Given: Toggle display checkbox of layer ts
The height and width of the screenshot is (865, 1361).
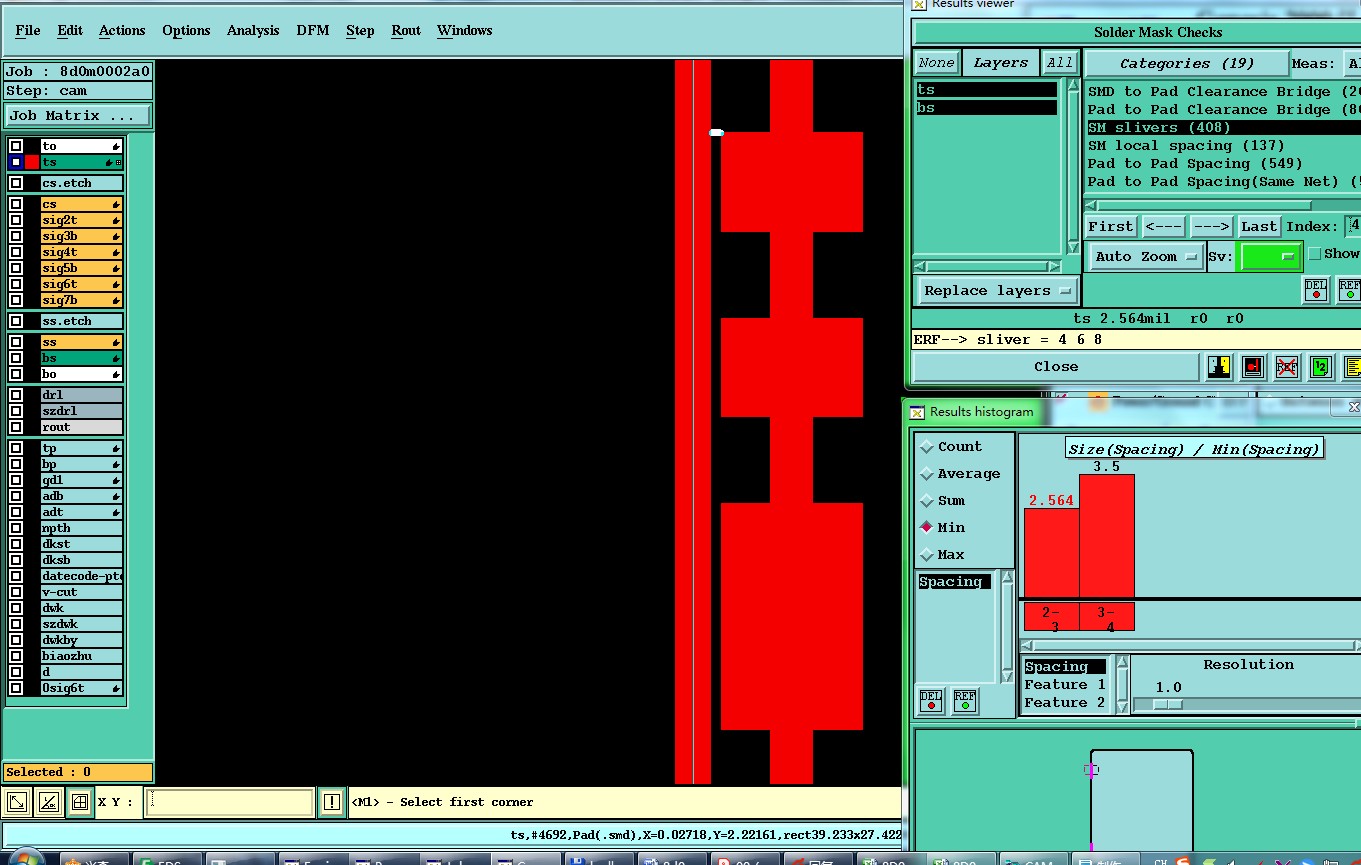Looking at the screenshot, I should [x=16, y=162].
